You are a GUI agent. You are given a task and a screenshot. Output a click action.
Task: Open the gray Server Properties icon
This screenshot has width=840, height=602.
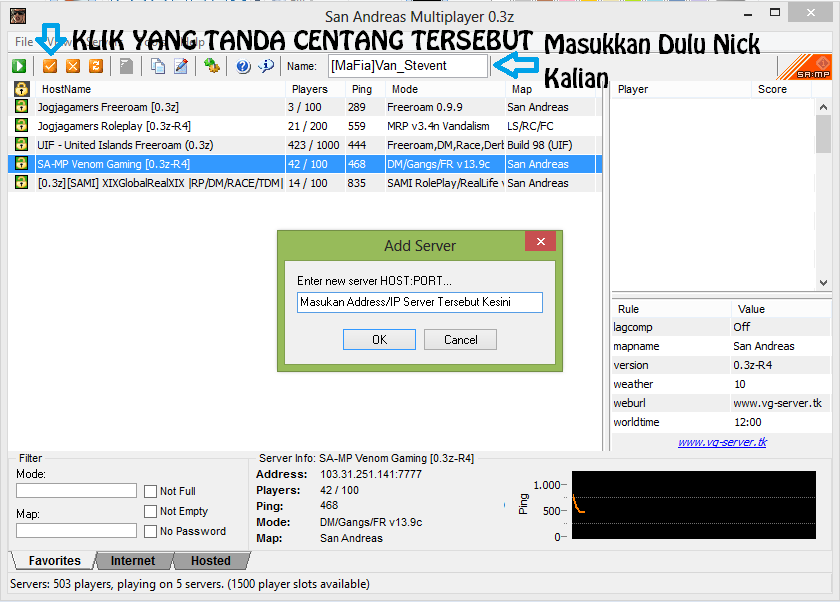[x=126, y=66]
